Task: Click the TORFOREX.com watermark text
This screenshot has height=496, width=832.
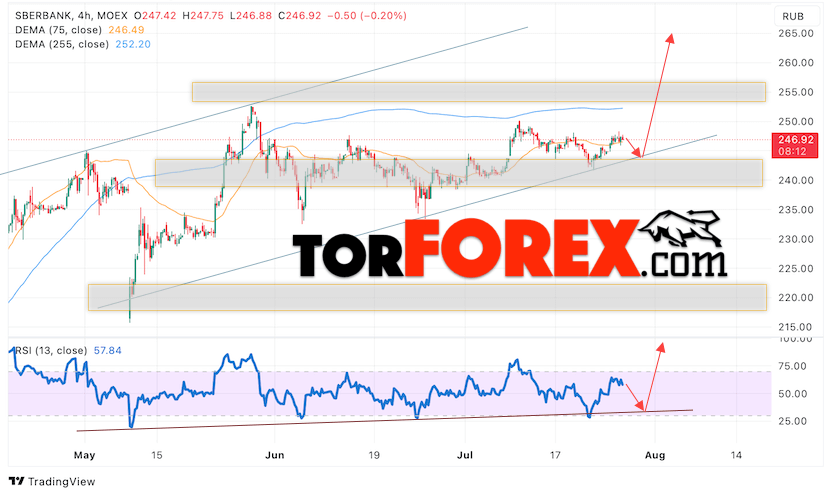Action: tap(509, 248)
